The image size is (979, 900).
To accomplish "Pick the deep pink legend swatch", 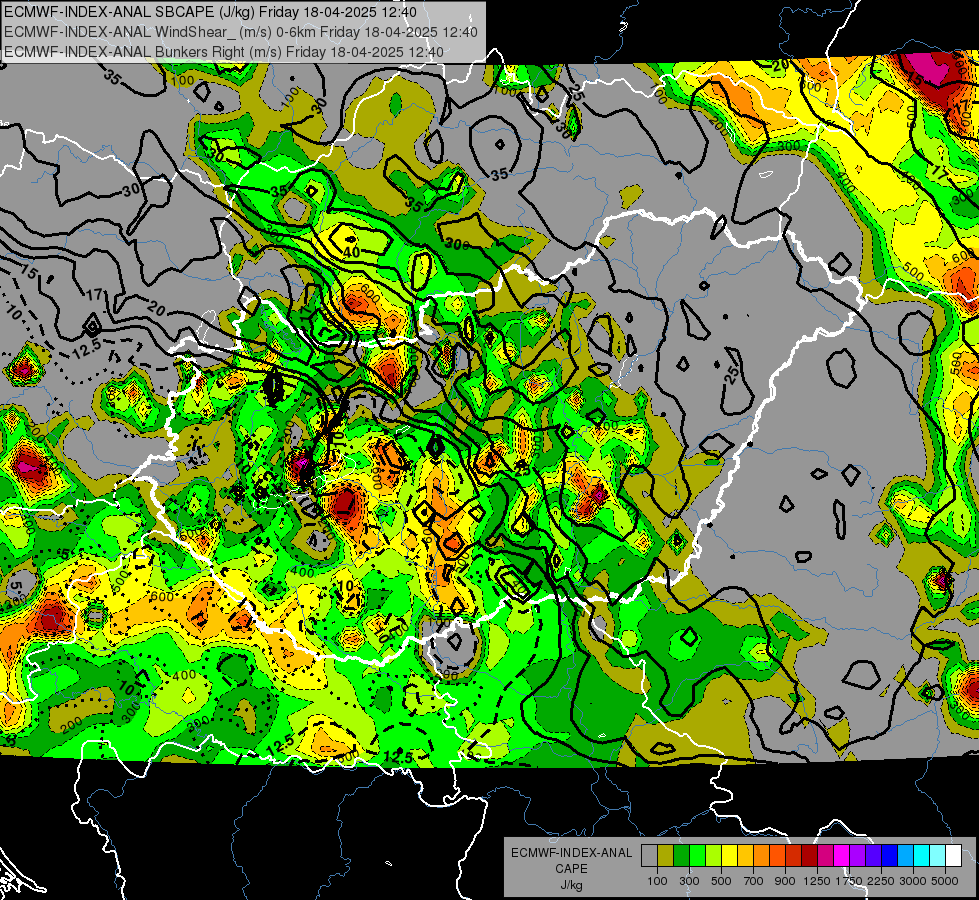I will pyautogui.click(x=825, y=856).
